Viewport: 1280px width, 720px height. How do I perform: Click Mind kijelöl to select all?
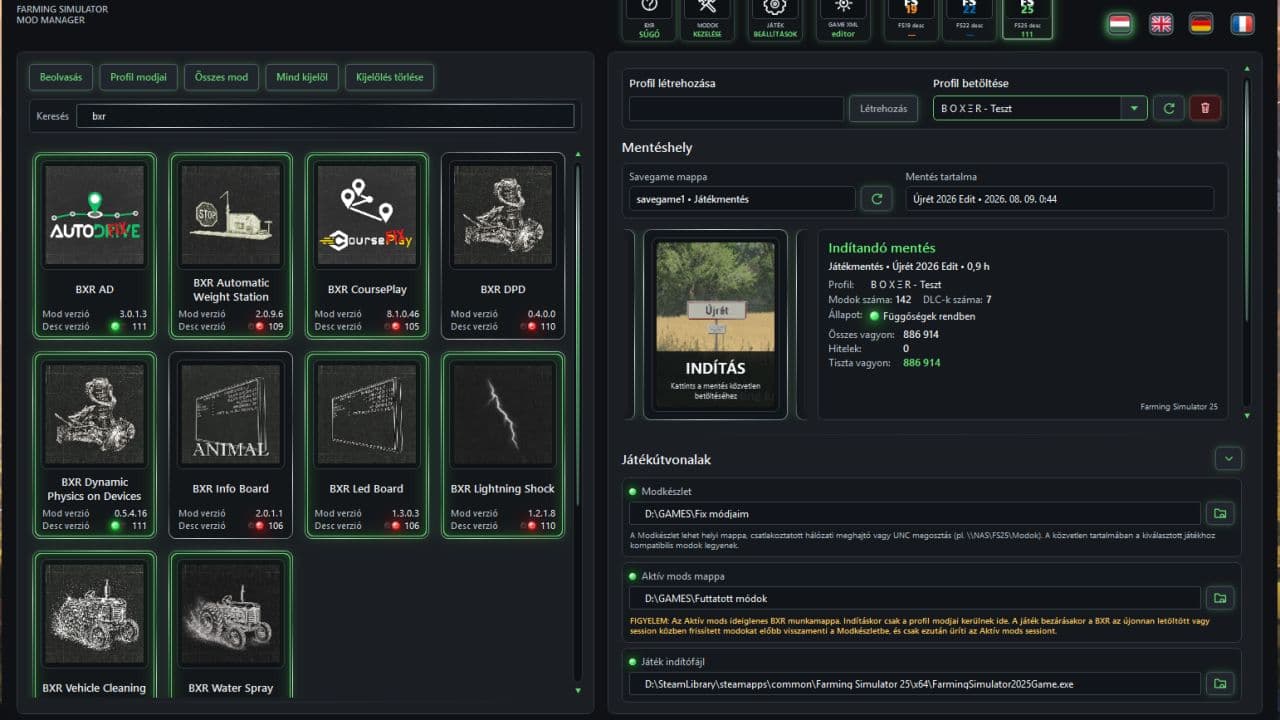(301, 77)
